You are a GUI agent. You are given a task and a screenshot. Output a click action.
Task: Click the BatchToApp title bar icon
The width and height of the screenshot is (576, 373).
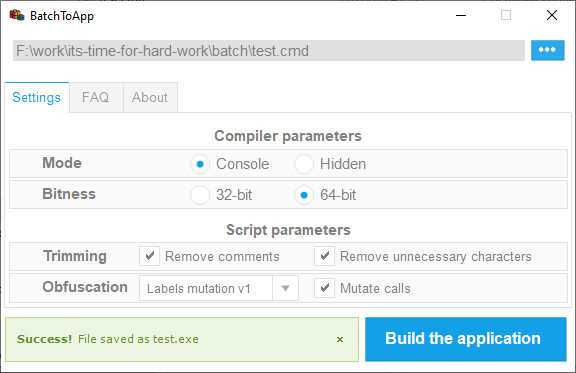pyautogui.click(x=17, y=15)
